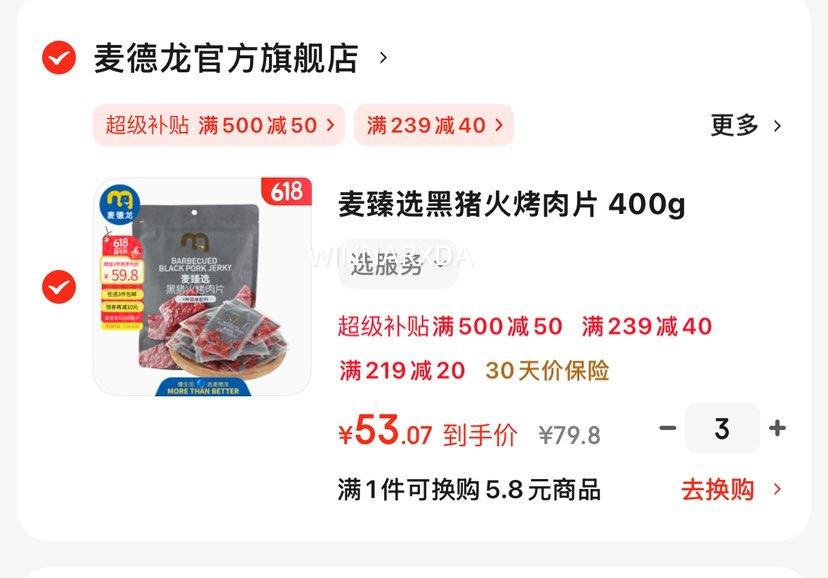828x578 pixels.
Task: Tap the 满219减20 discount label
Action: (402, 371)
